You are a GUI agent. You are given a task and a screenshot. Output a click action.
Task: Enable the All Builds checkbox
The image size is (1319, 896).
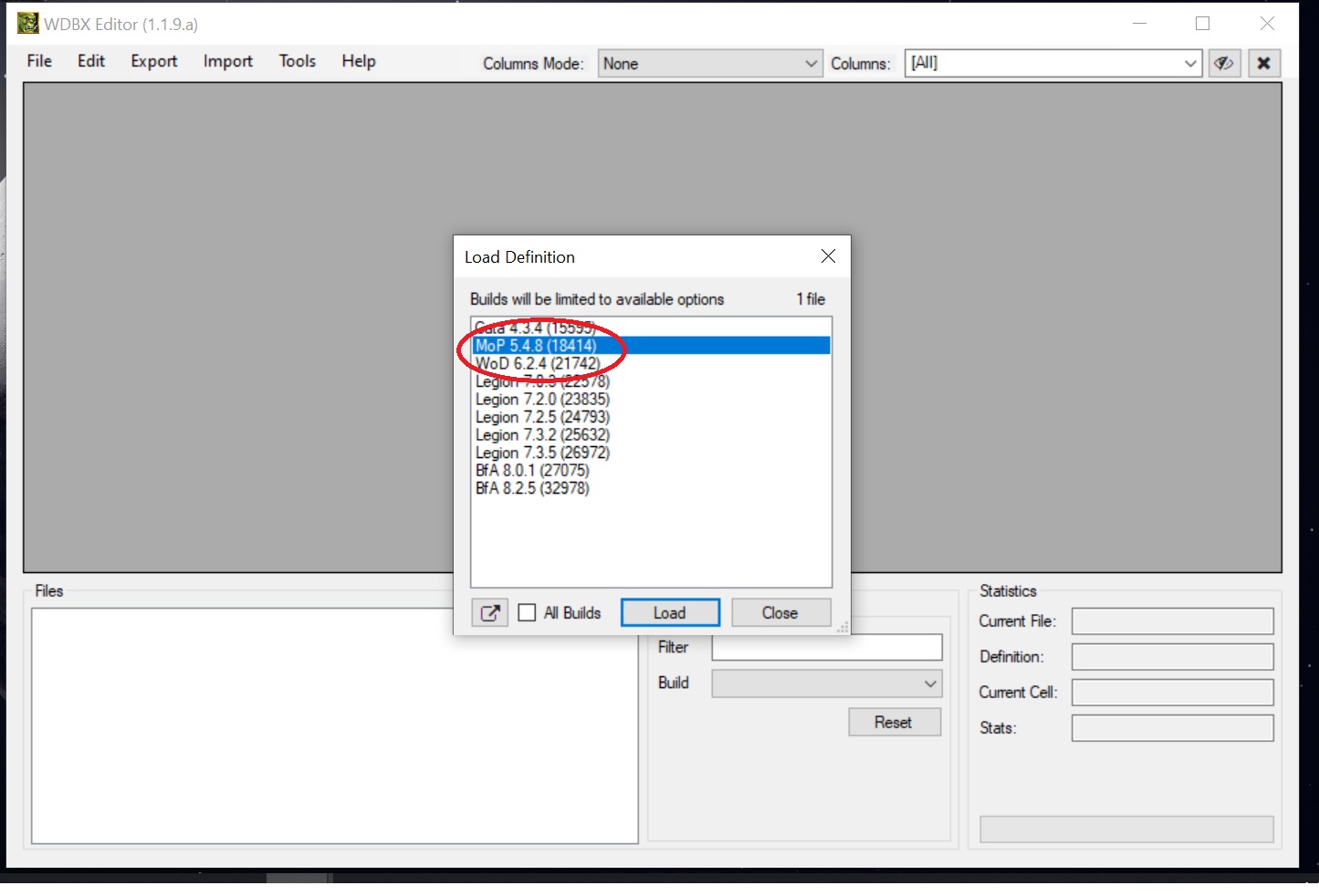click(527, 613)
